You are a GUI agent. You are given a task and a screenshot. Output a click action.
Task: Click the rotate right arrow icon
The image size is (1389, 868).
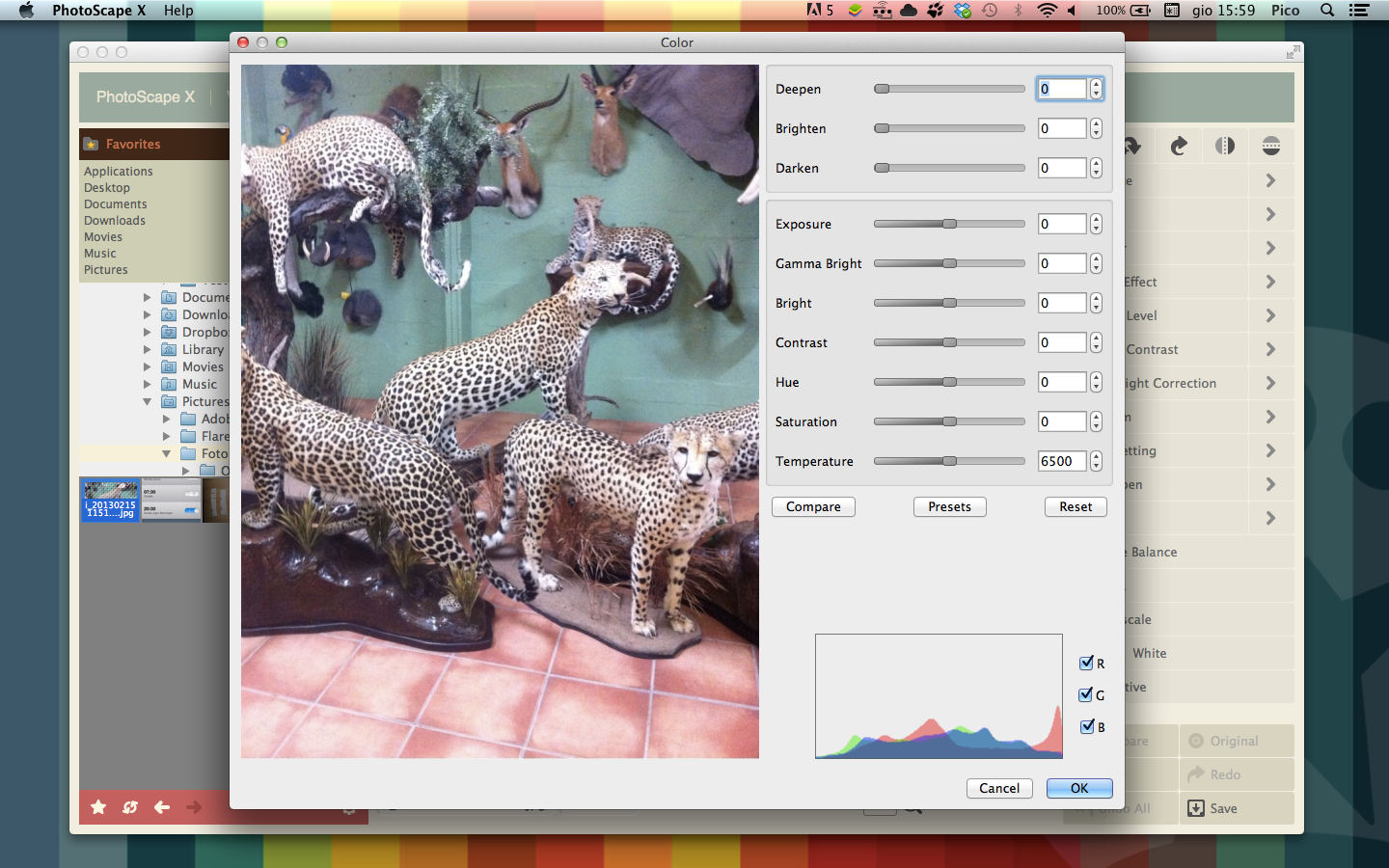click(x=1179, y=146)
